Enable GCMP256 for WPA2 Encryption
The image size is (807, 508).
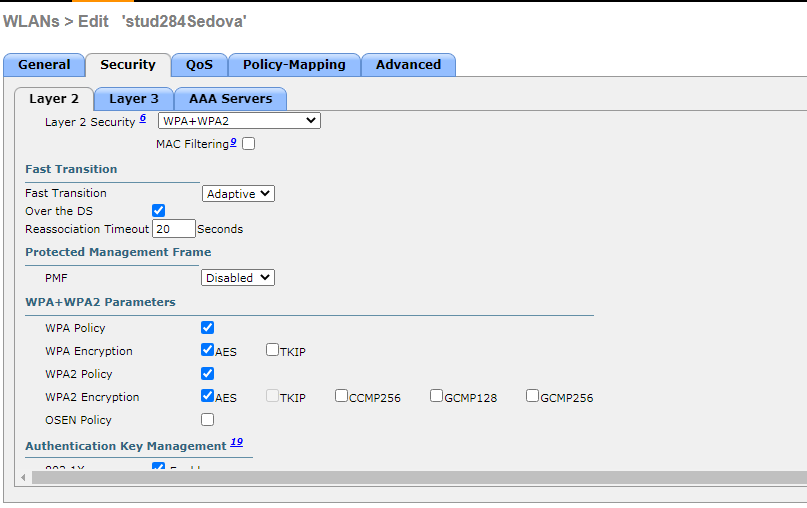click(x=532, y=396)
